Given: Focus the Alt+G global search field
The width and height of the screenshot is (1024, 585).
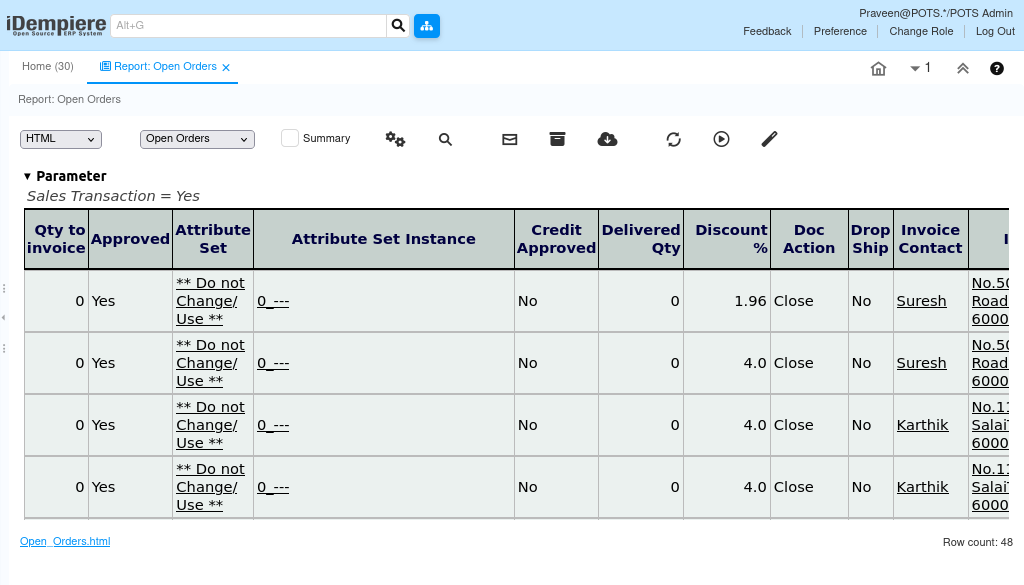Looking at the screenshot, I should 249,26.
